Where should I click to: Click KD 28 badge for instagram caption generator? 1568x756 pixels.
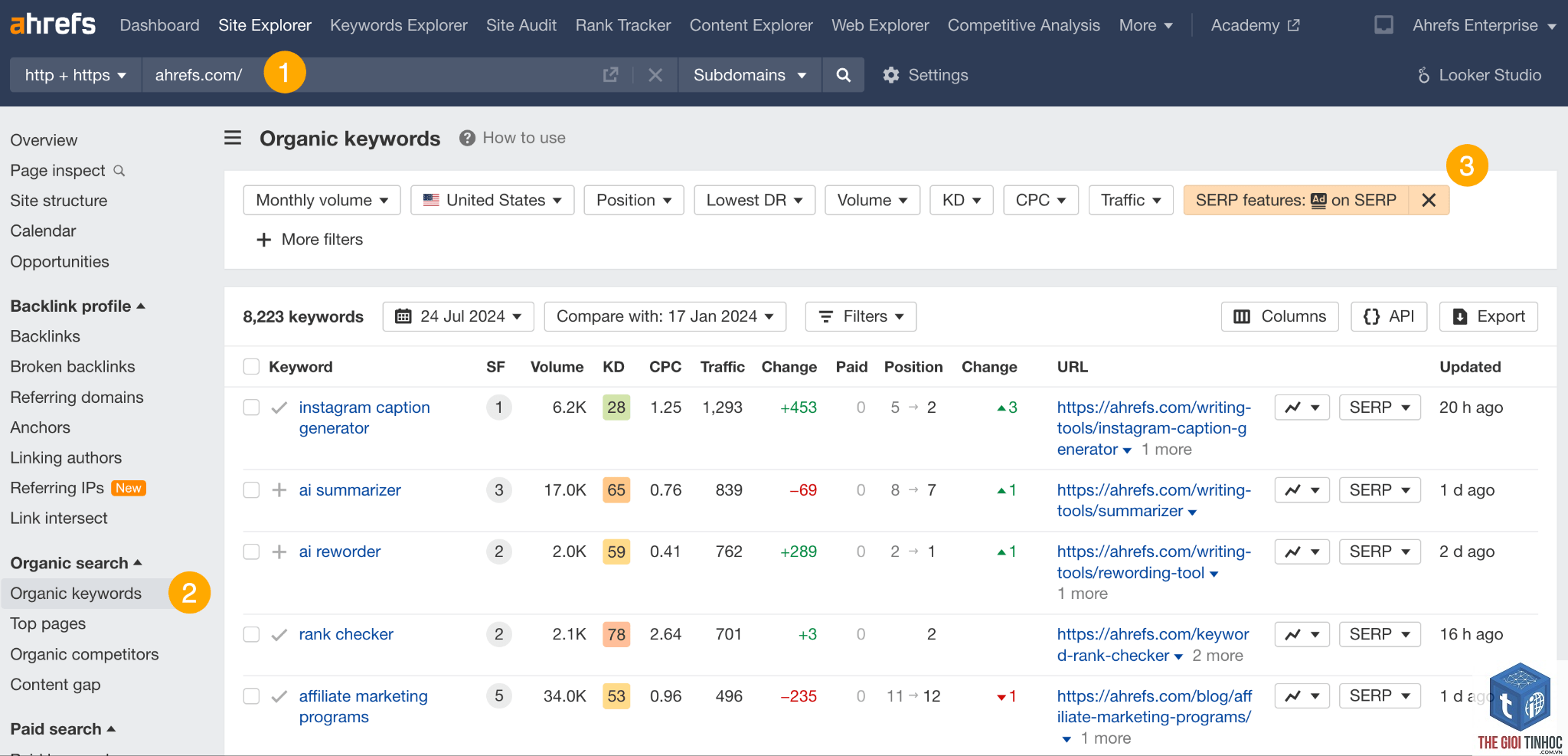(616, 407)
